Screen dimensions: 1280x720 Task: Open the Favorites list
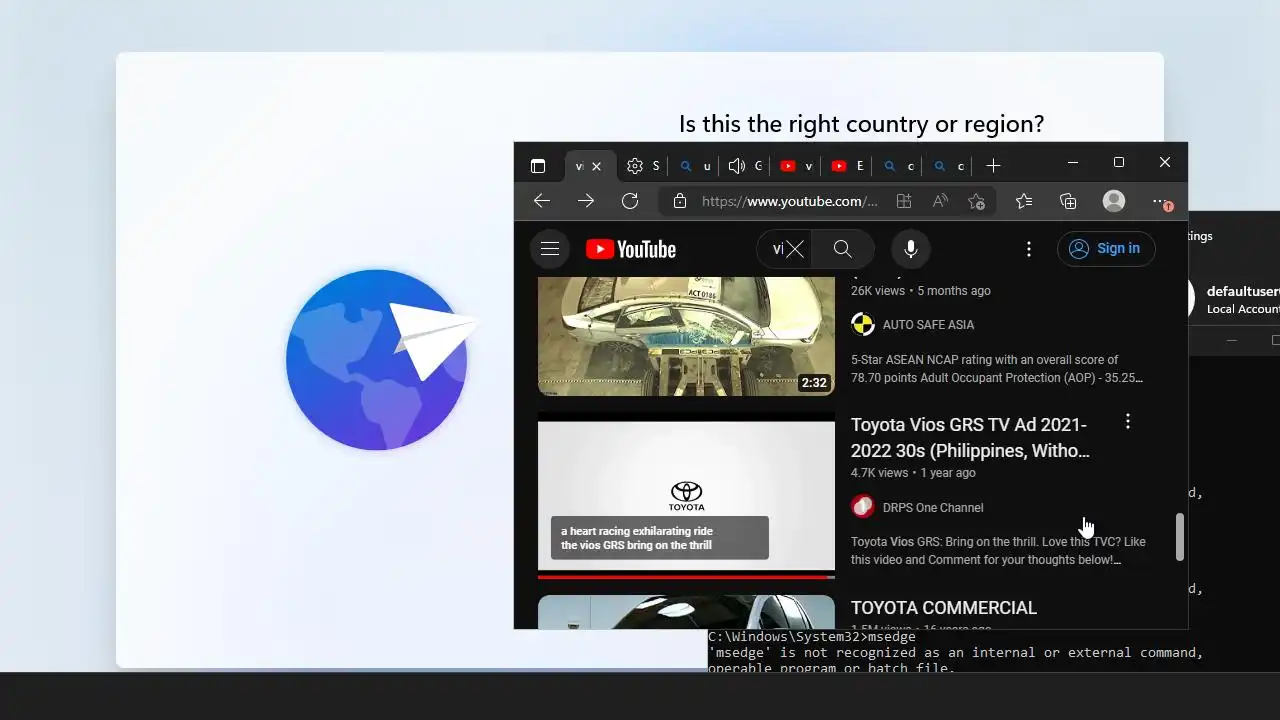click(1024, 201)
